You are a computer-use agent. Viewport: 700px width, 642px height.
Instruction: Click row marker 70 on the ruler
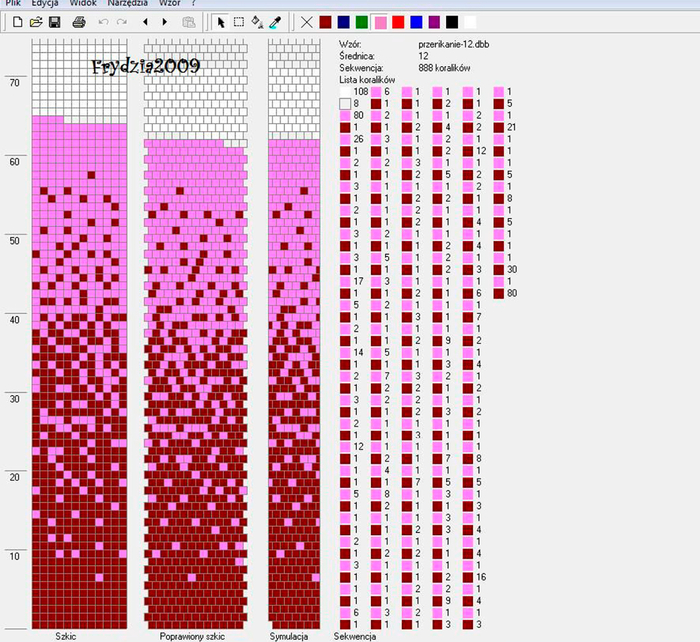15,83
